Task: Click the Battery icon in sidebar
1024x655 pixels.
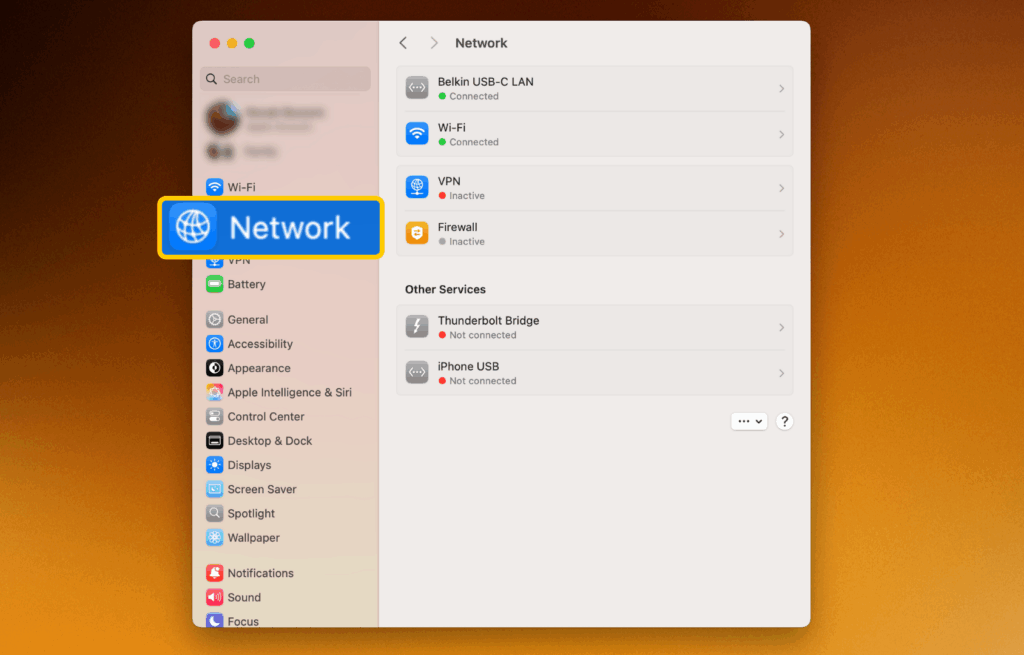Action: [x=214, y=284]
